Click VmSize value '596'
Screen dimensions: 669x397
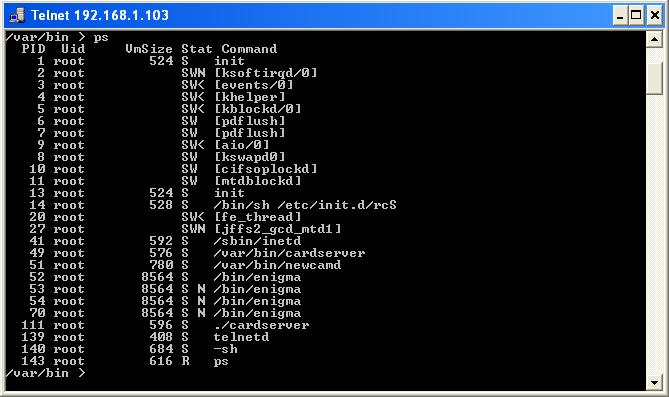[x=161, y=325]
